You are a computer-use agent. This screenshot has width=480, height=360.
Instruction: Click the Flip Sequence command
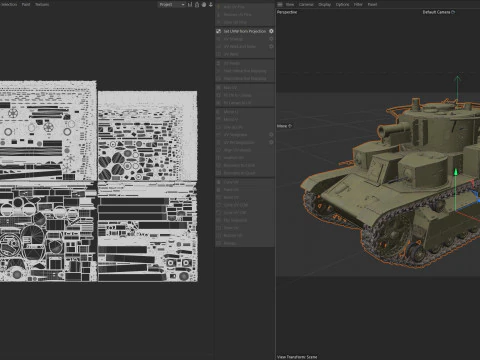coord(235,220)
